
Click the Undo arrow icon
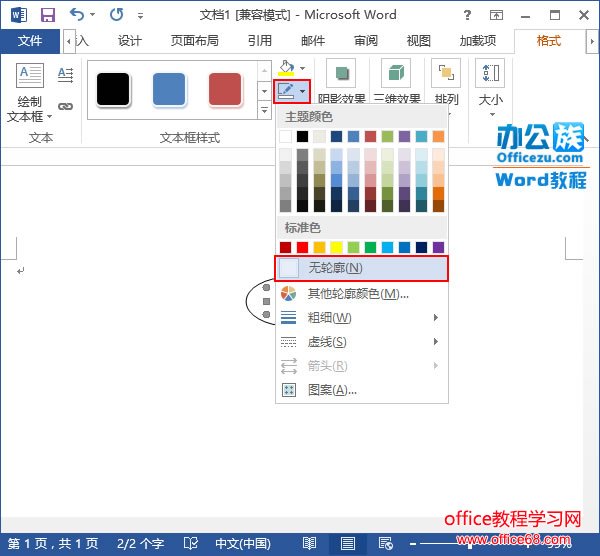click(x=78, y=15)
